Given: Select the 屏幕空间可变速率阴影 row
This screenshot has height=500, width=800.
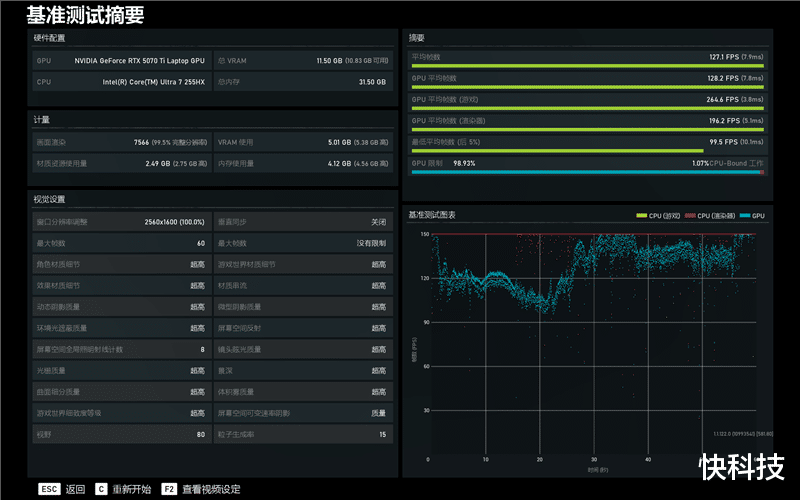Looking at the screenshot, I should tap(303, 413).
